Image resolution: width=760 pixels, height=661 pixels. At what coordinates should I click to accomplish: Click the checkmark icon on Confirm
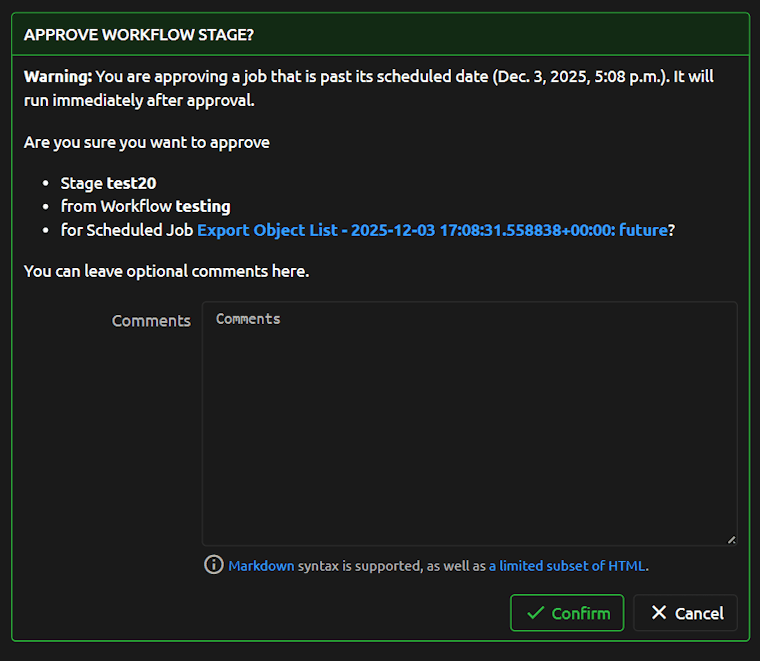click(535, 613)
